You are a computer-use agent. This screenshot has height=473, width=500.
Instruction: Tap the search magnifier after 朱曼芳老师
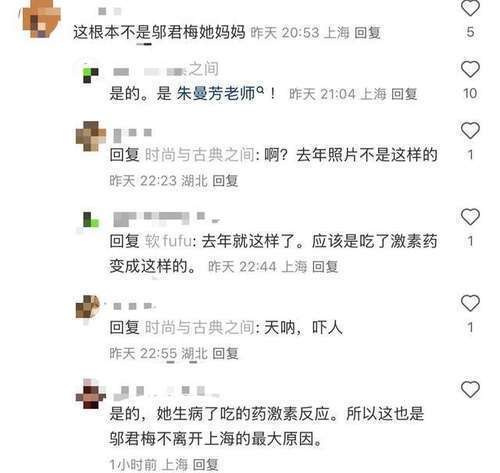(x=261, y=90)
